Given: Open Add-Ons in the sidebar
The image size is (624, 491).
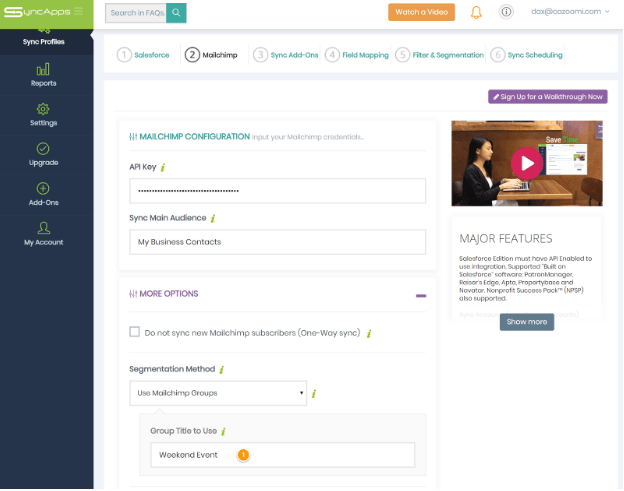Looking at the screenshot, I should 43,194.
